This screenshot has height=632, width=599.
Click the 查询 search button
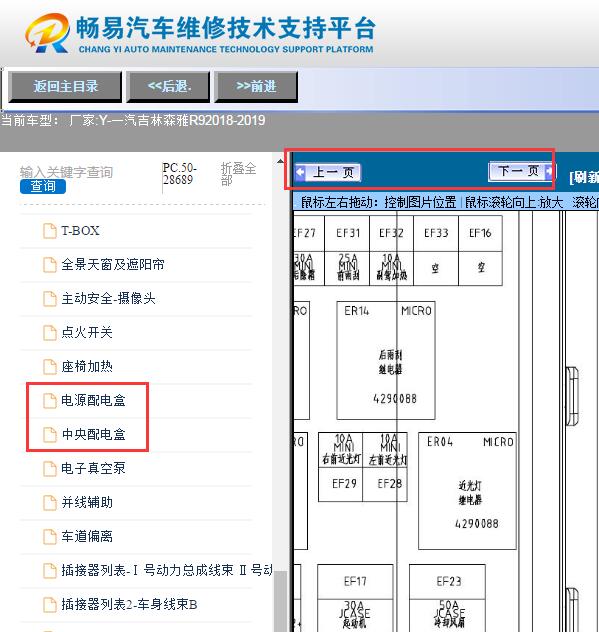coord(43,186)
